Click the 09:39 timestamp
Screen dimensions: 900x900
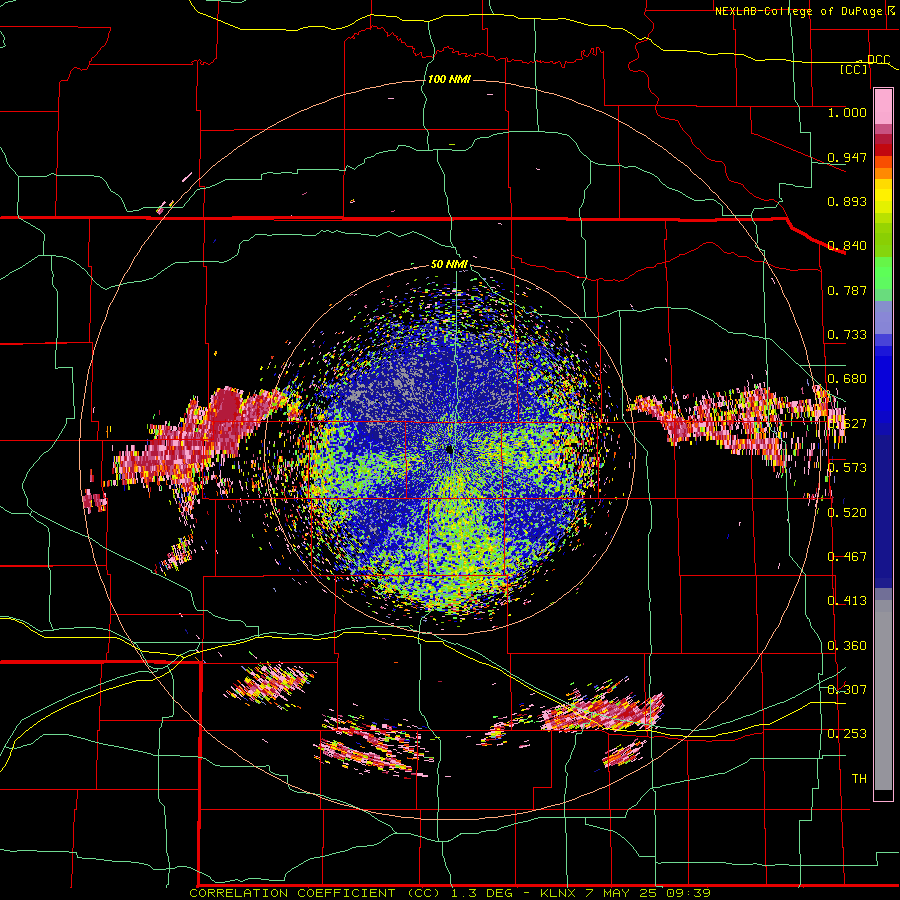[688, 893]
